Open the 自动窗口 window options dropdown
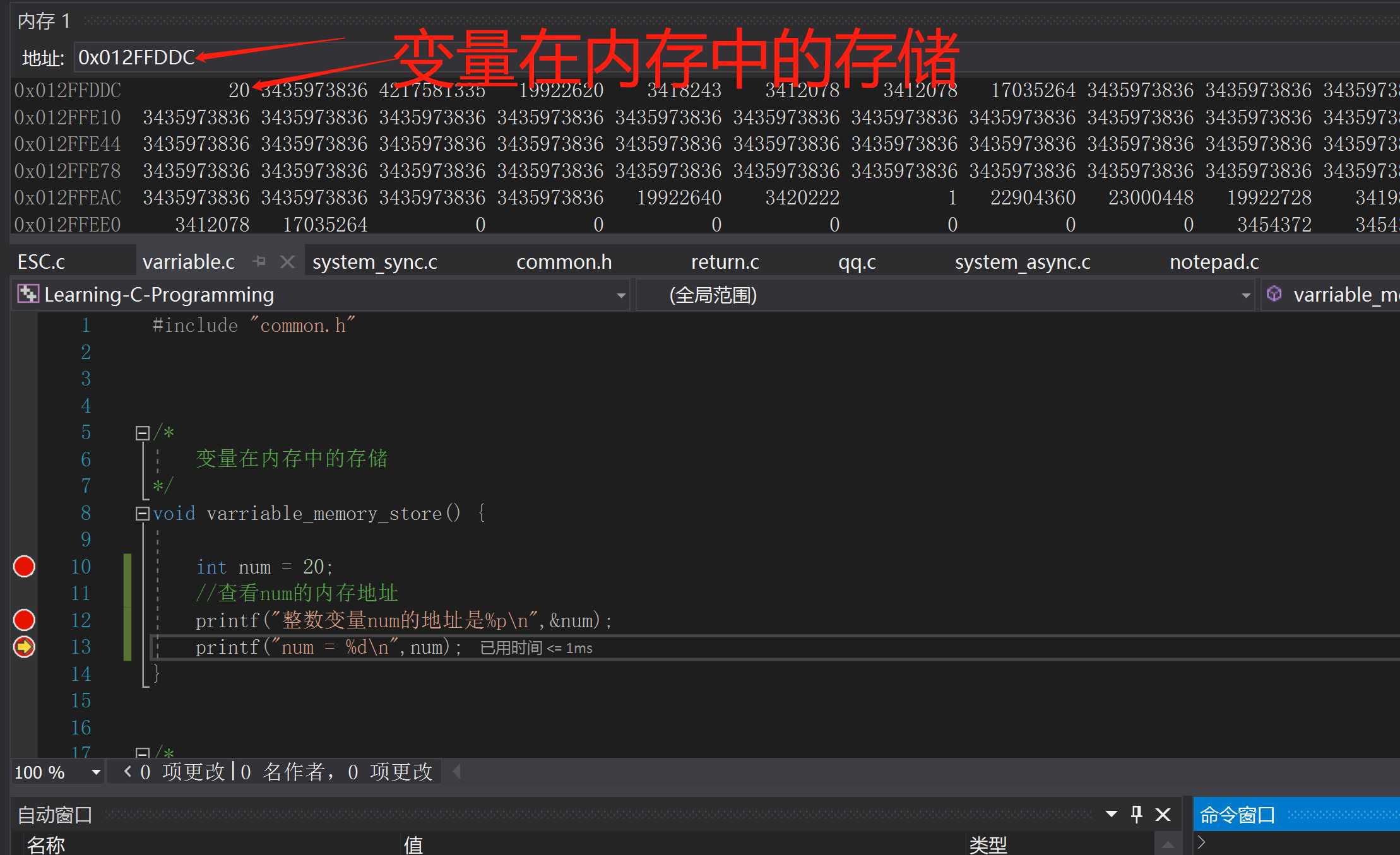The height and width of the screenshot is (855, 1400). [1112, 815]
